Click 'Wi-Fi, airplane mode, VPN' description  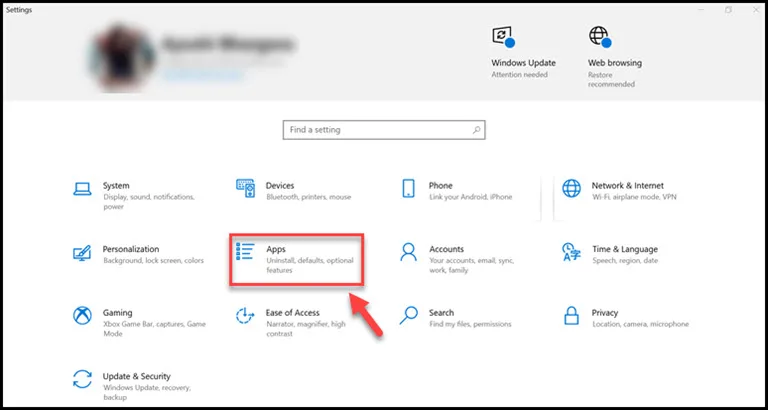tap(634, 197)
